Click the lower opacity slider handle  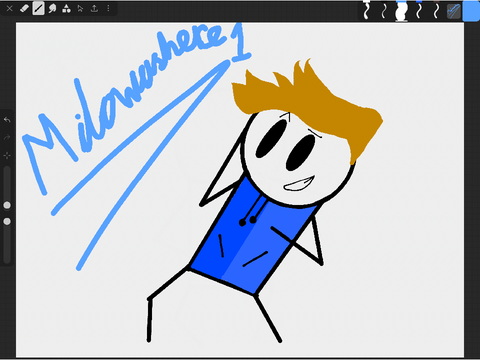7,221
